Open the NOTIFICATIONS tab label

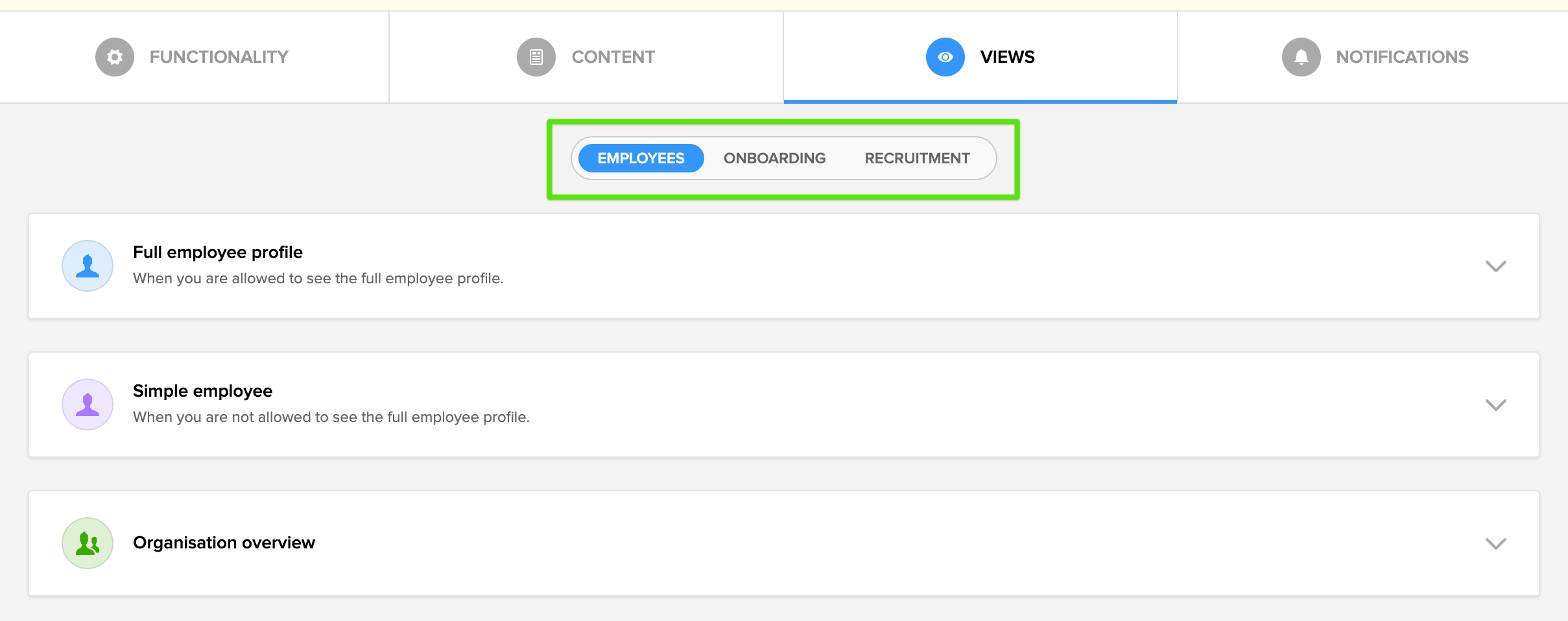coord(1402,57)
